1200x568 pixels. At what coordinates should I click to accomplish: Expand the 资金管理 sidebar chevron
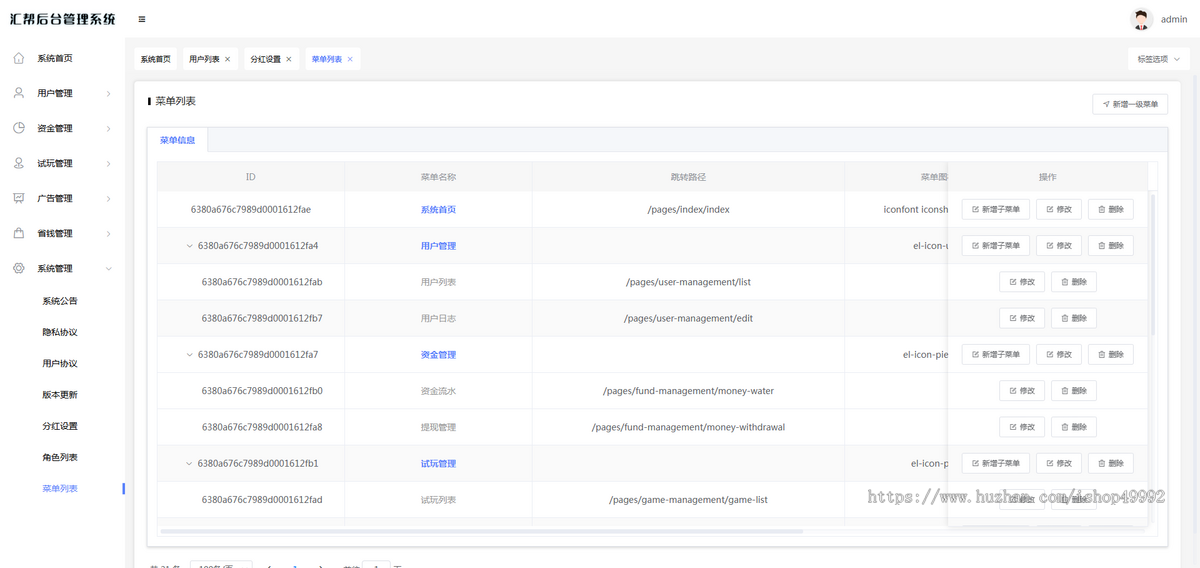click(x=109, y=129)
